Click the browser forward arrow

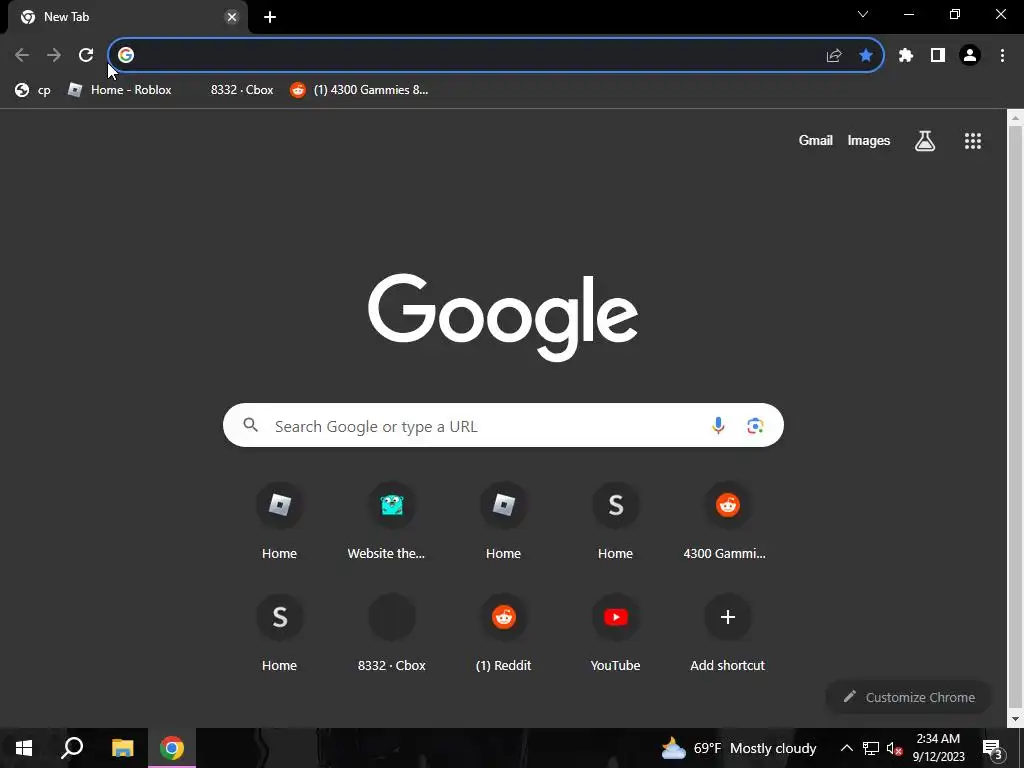pyautogui.click(x=54, y=55)
